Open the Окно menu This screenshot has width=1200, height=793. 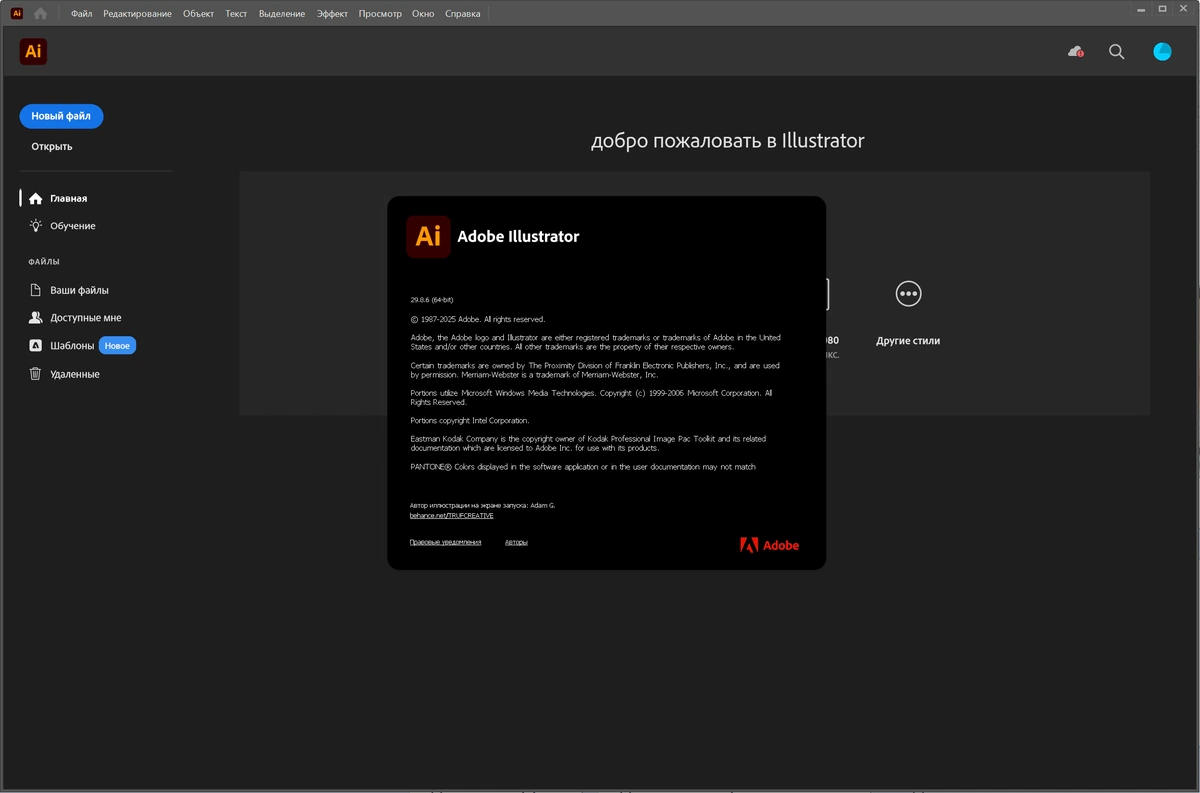(x=423, y=14)
